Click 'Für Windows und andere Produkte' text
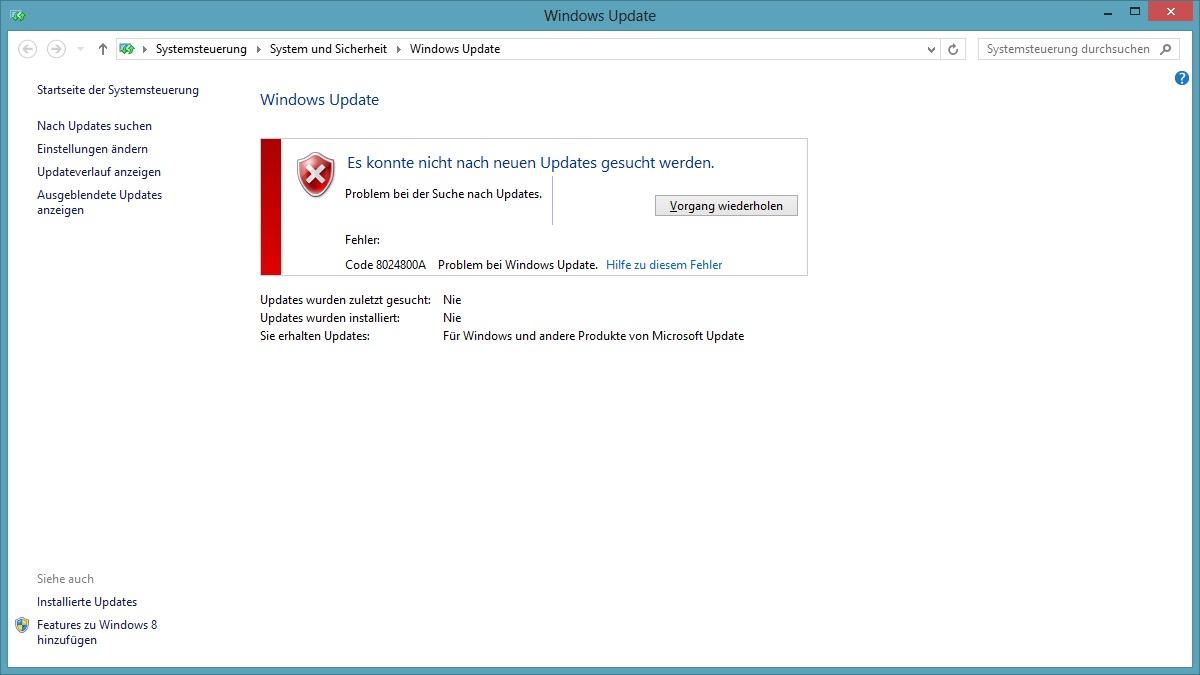This screenshot has height=675, width=1200. click(593, 336)
